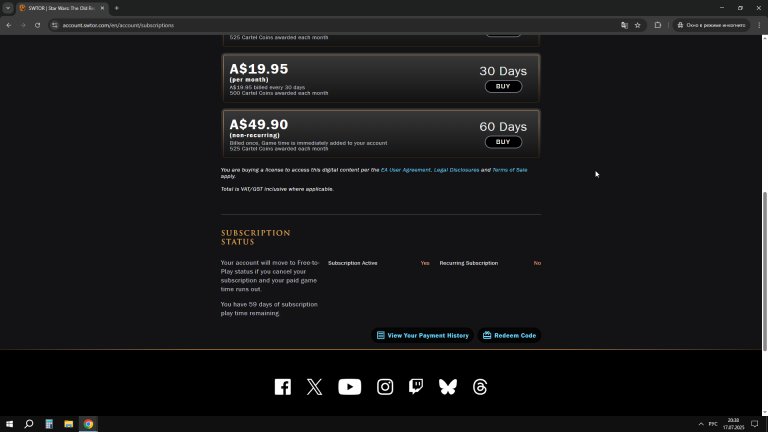The height and width of the screenshot is (432, 768).
Task: Click the Subscription Status heading
Action: click(x=256, y=238)
